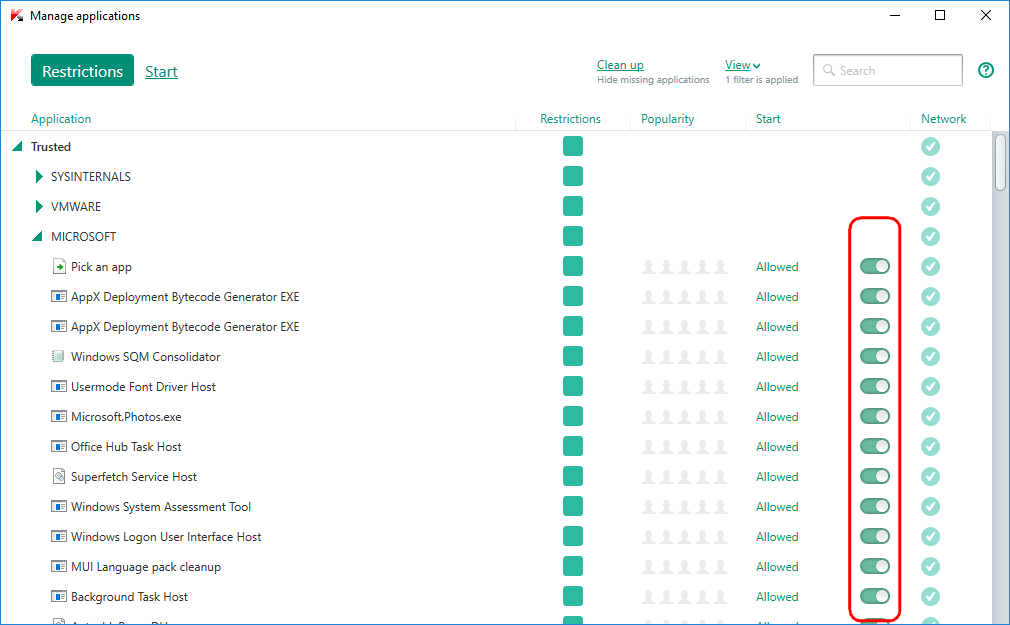1010x625 pixels.
Task: Disable start for Microsoft.Photos.exe
Action: coord(875,416)
